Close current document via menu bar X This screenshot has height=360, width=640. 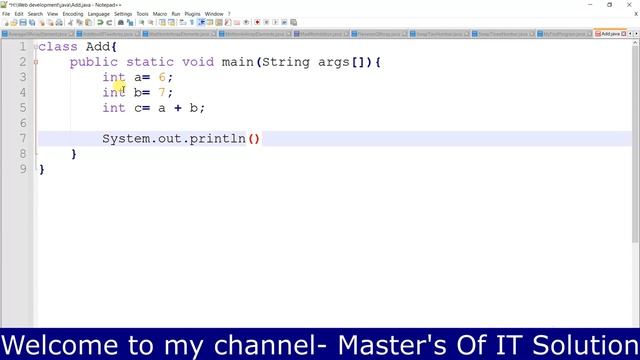pyautogui.click(x=636, y=14)
